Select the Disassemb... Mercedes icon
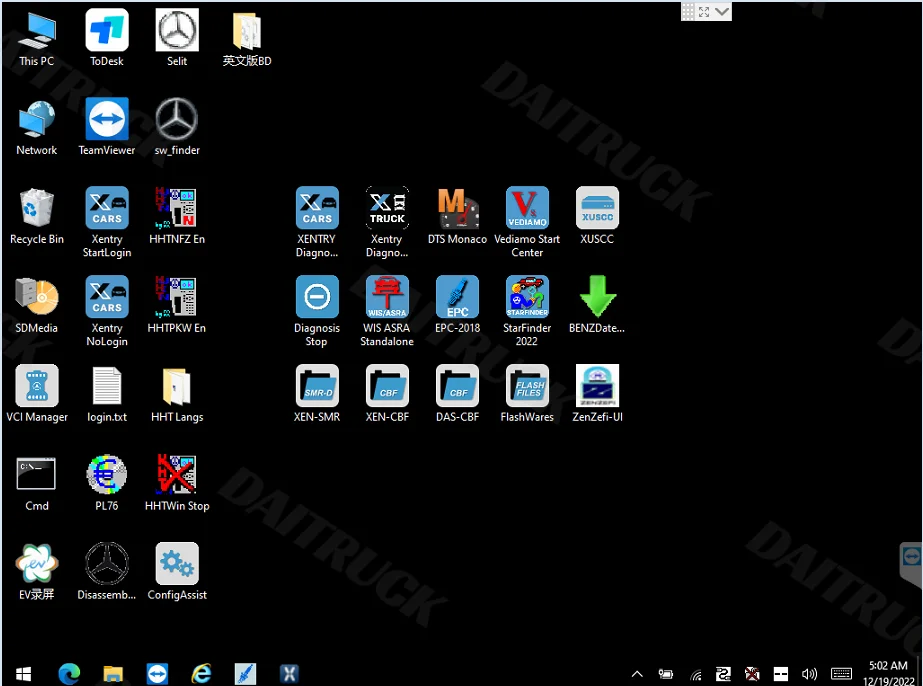 point(107,571)
